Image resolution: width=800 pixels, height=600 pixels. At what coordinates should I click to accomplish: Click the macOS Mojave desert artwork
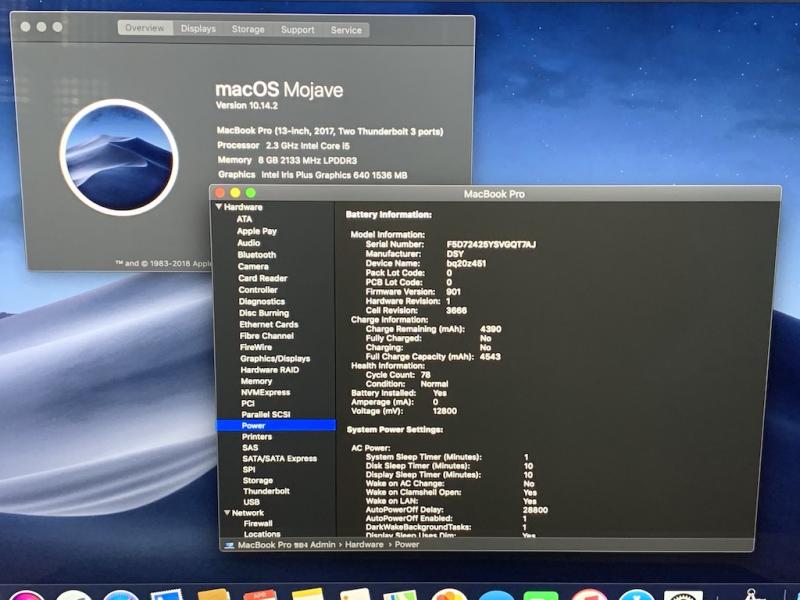tap(119, 157)
